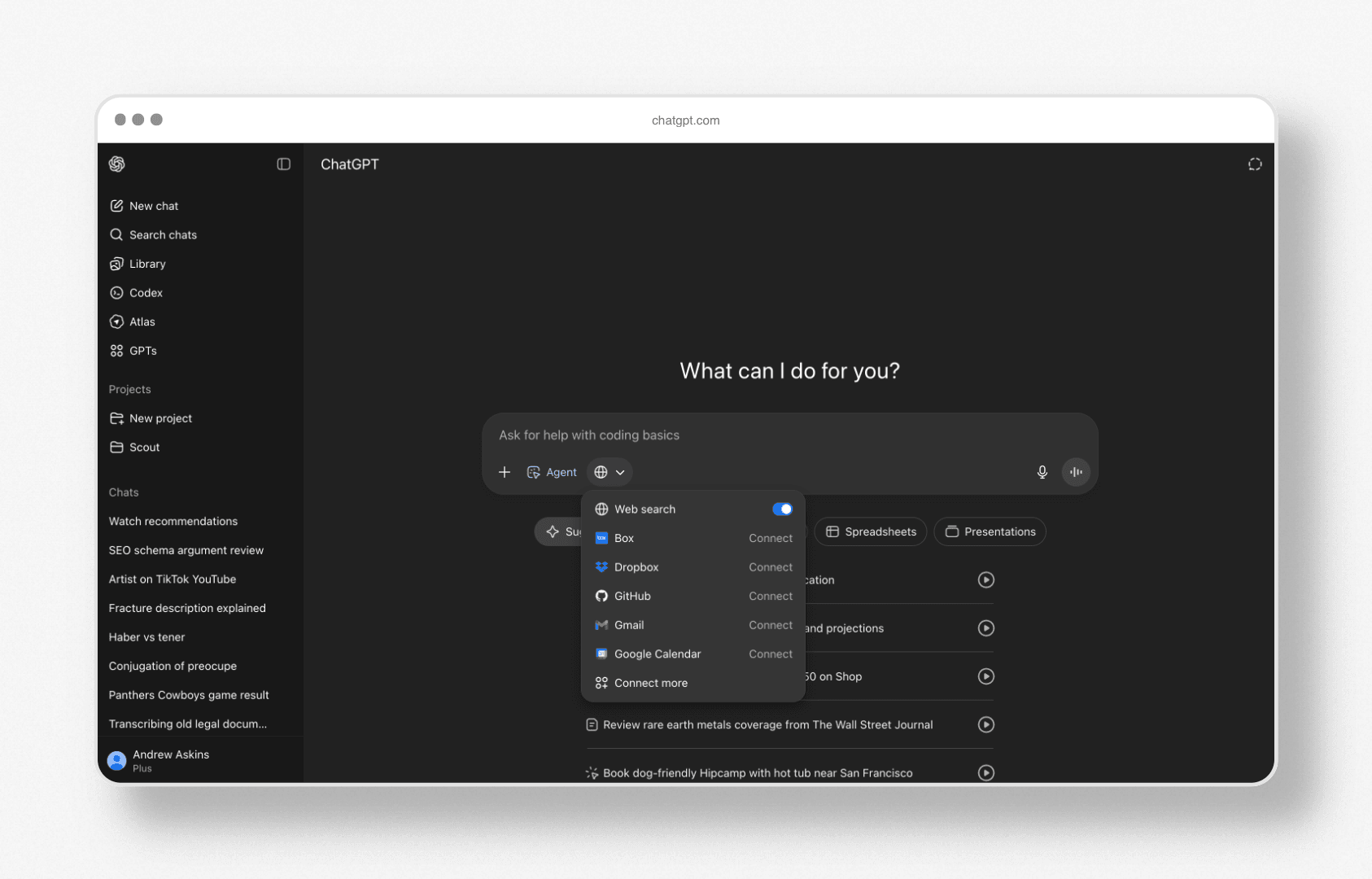Click the ChatGPT logo in the sidebar
Screen dimensions: 1372x879
pos(117,164)
